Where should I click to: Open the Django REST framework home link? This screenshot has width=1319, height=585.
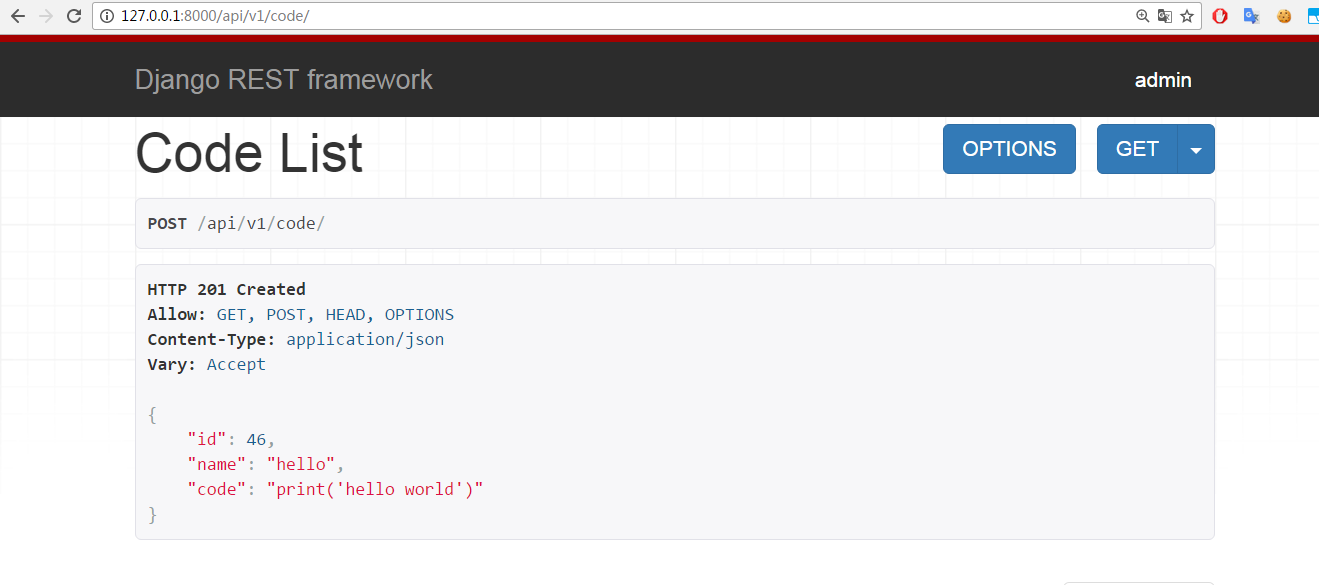pos(284,80)
